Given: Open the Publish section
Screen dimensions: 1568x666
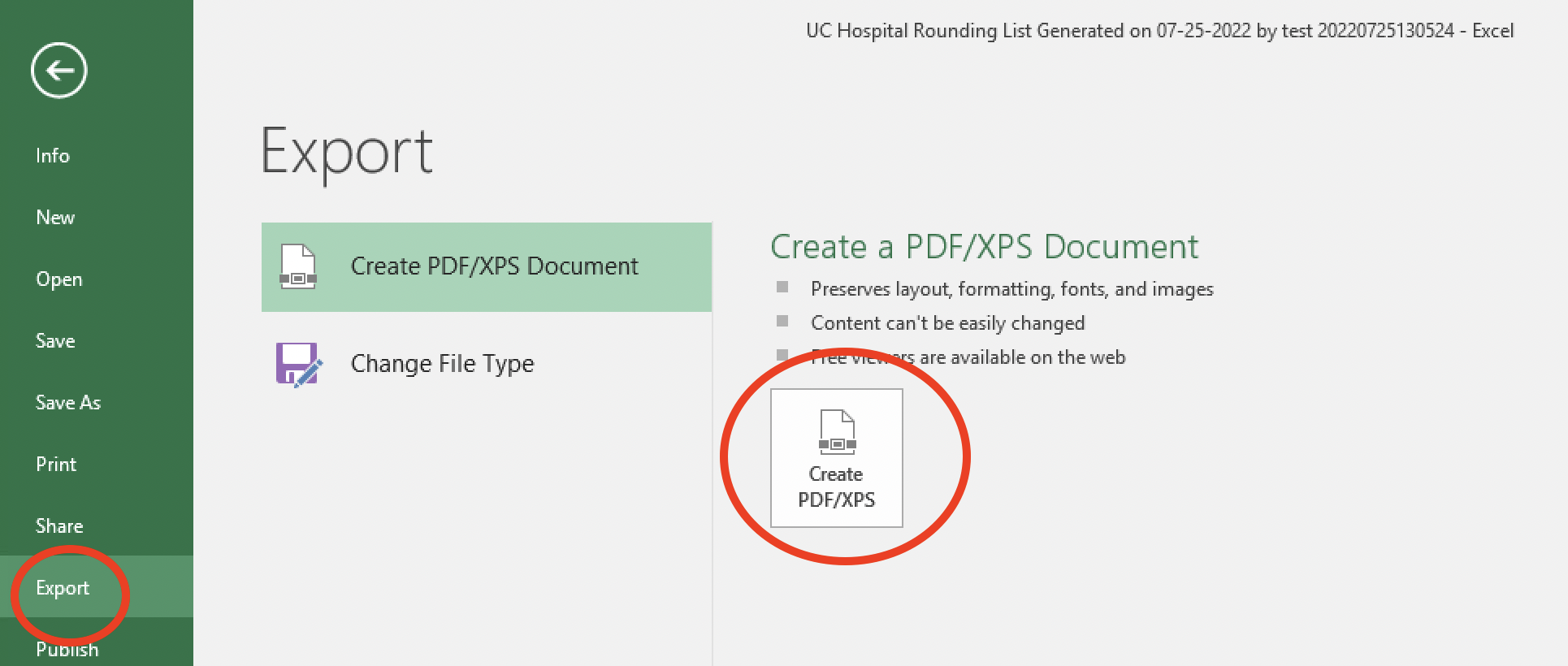Looking at the screenshot, I should pos(67,650).
